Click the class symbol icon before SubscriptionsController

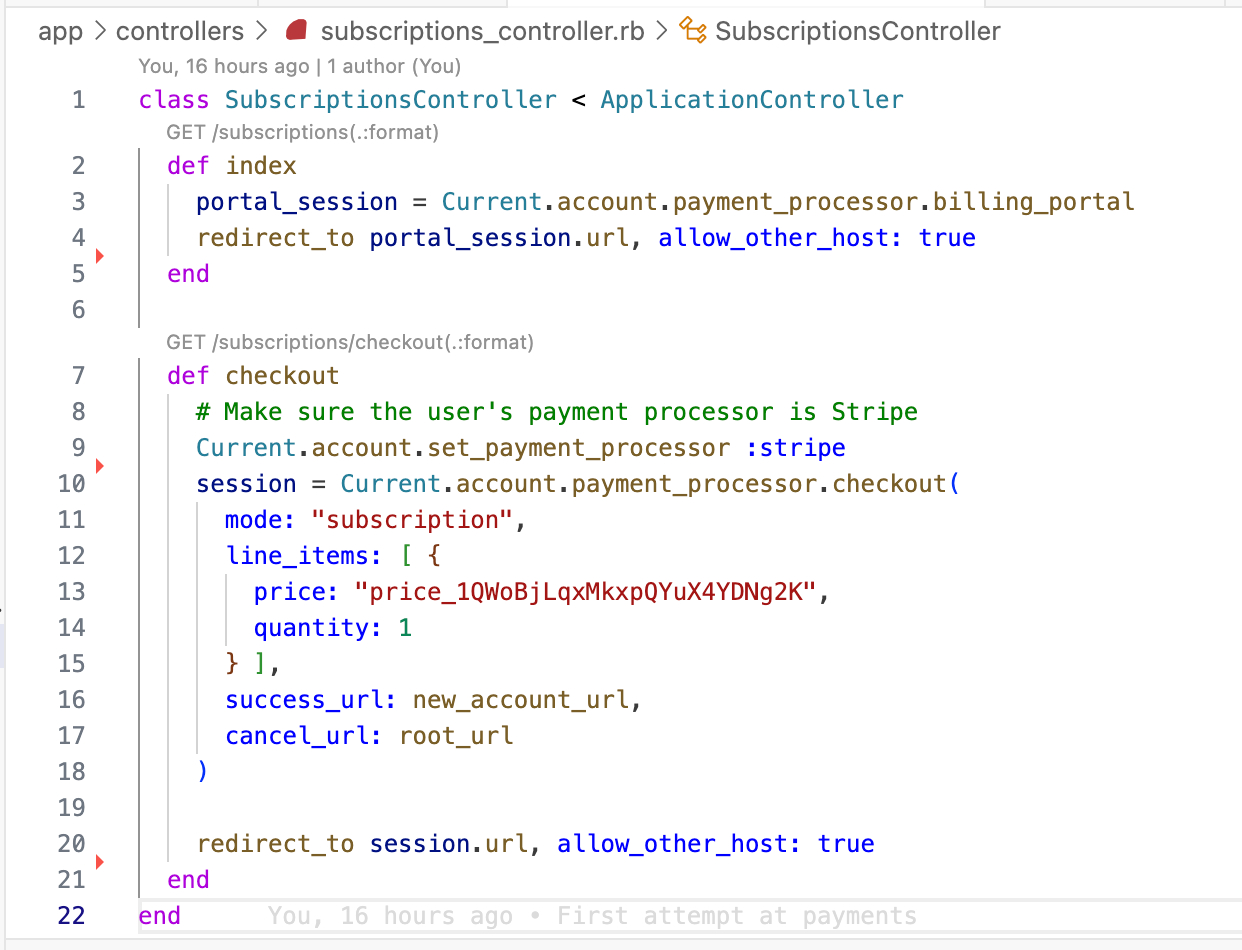(x=693, y=32)
